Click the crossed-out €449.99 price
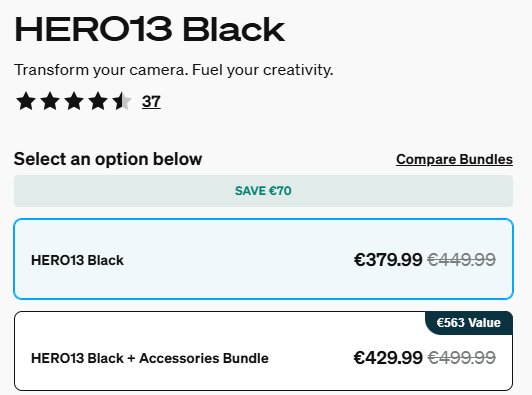 [461, 260]
